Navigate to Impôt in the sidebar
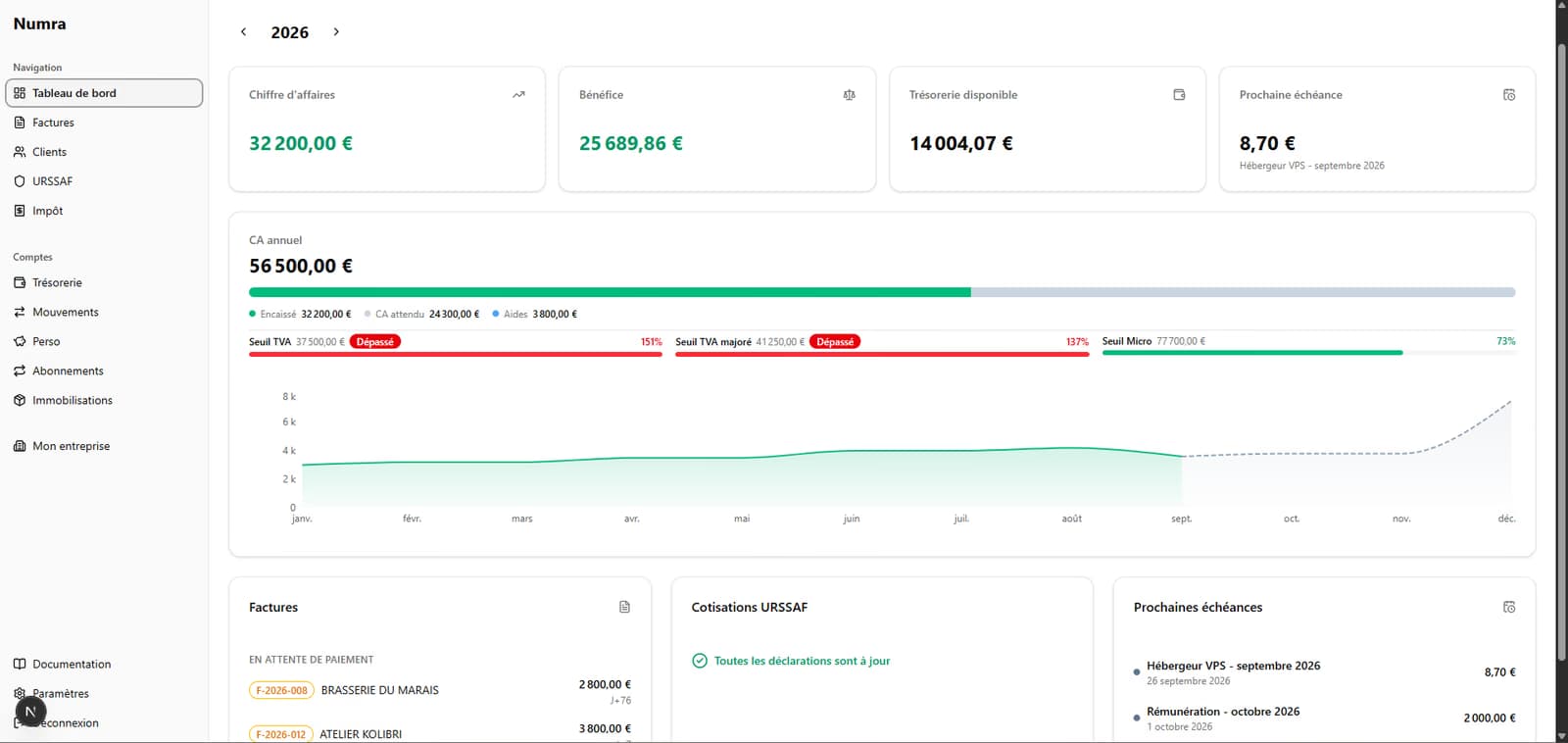The height and width of the screenshot is (743, 1568). coord(104,211)
